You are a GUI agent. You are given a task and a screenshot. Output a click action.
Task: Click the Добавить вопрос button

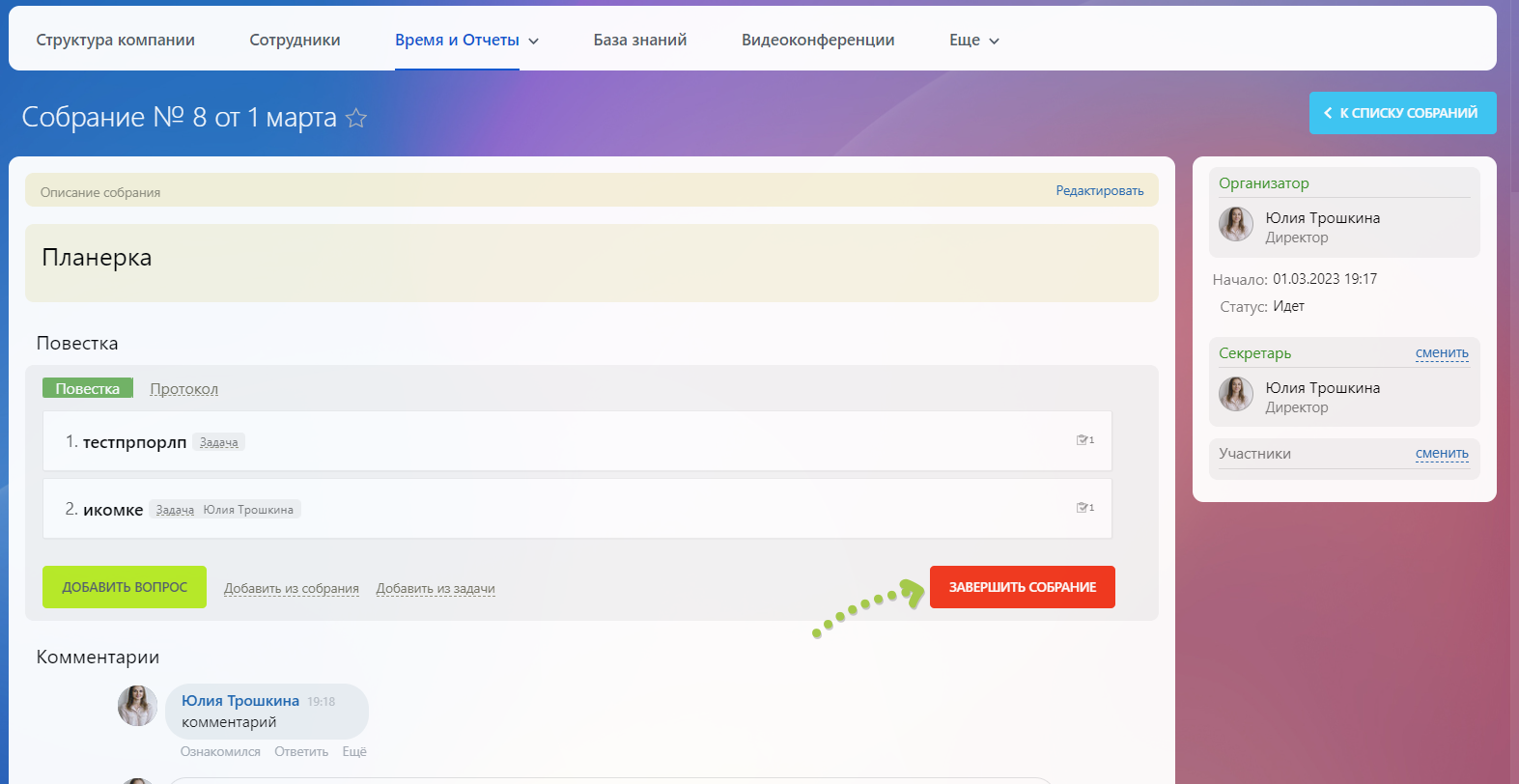tap(125, 587)
